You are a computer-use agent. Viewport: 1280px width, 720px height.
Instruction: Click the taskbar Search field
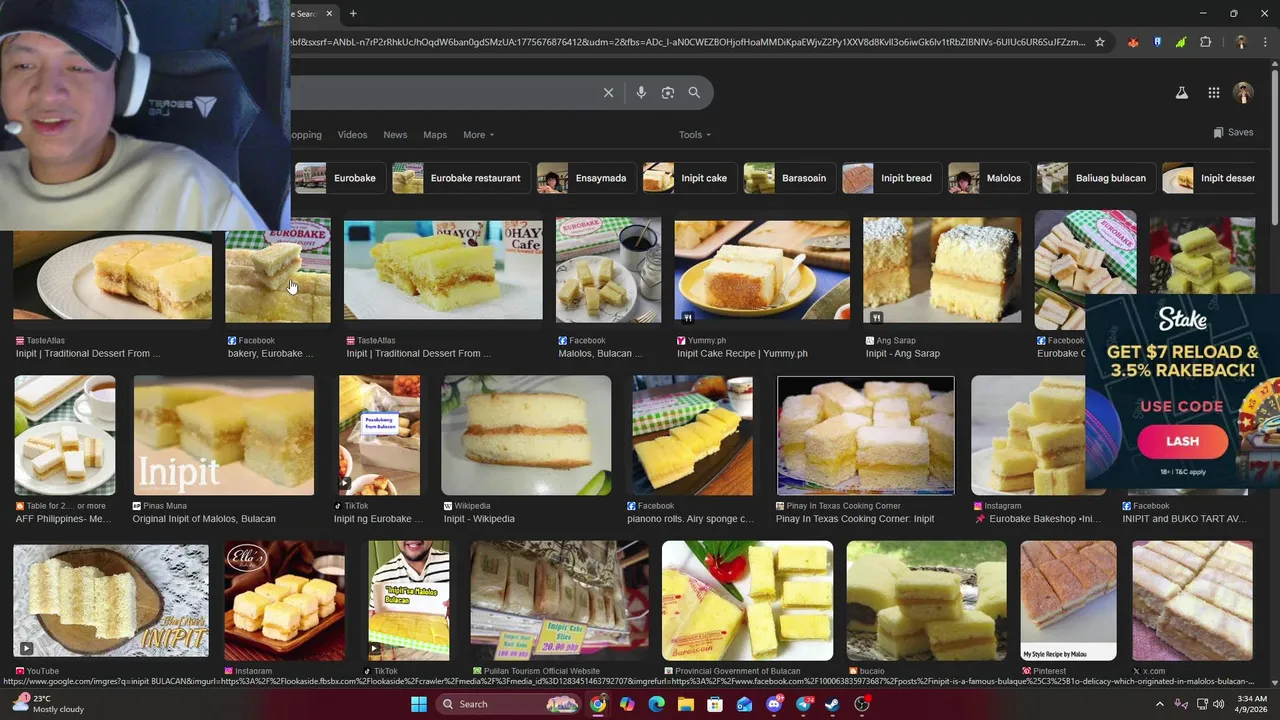[x=509, y=704]
